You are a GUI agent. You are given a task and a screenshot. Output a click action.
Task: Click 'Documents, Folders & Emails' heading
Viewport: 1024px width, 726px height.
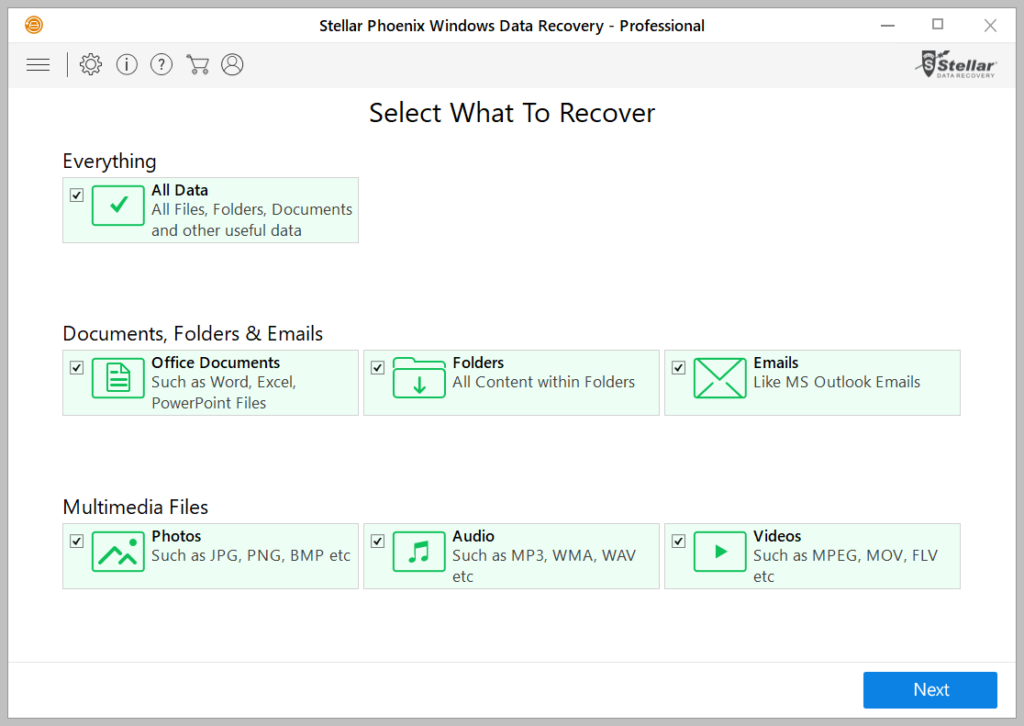pos(193,334)
